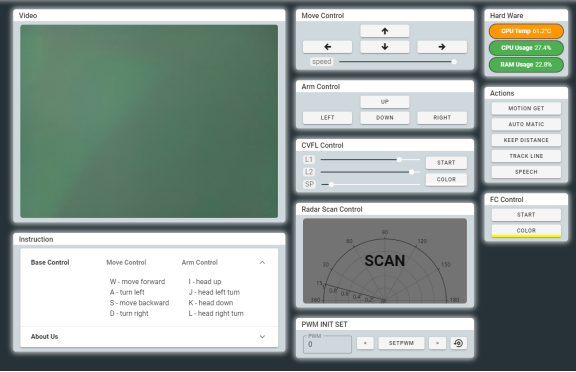Click START in CVFL Control
Image resolution: width=576 pixels, height=372 pixels.
point(446,162)
